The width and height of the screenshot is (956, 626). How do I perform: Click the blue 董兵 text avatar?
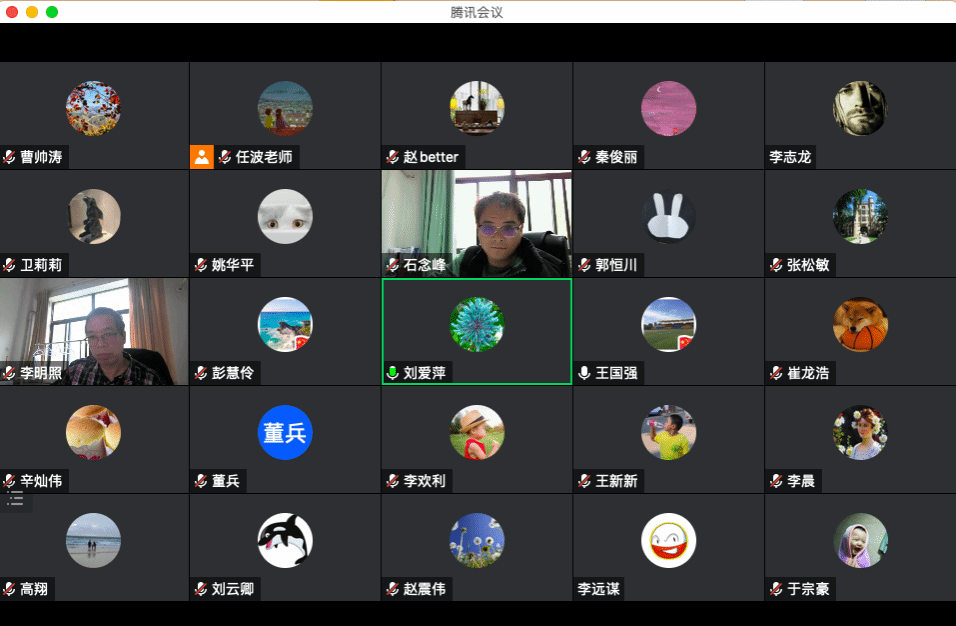pyautogui.click(x=285, y=432)
